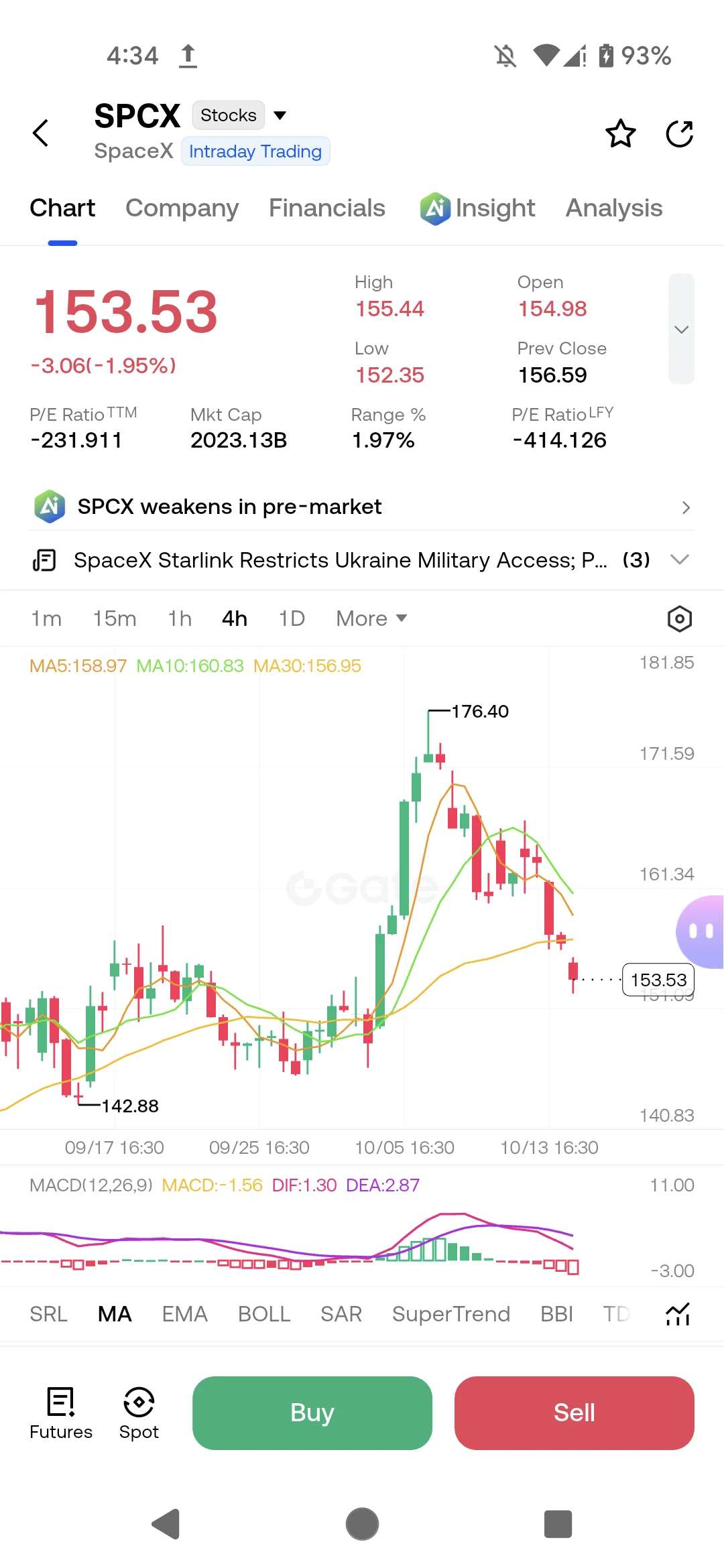The width and height of the screenshot is (724, 1568).
Task: Tap the back arrow icon
Action: (41, 133)
